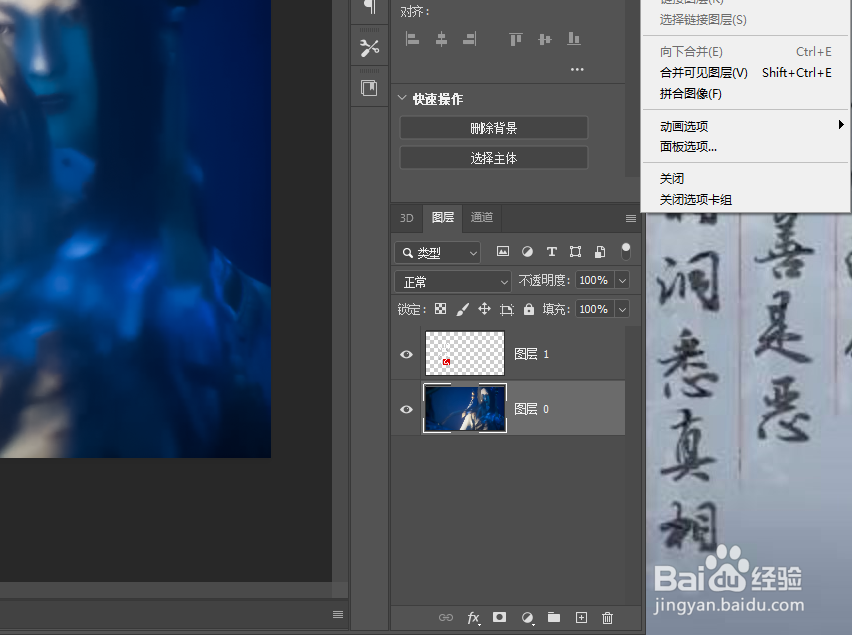Hide 图层 1 with its eye icon
Image resolution: width=852 pixels, height=635 pixels.
(406, 354)
